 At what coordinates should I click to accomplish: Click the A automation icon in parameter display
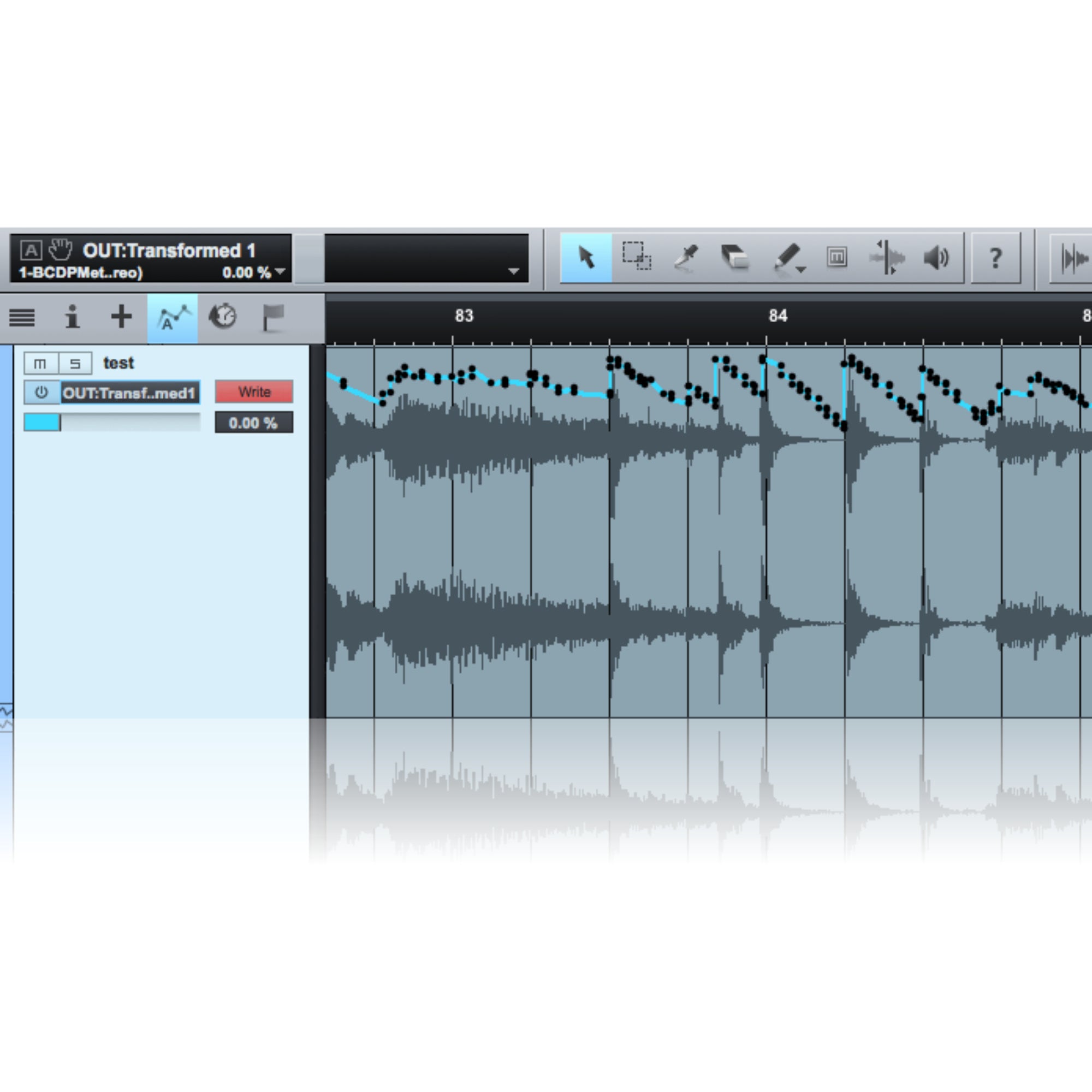pyautogui.click(x=31, y=250)
